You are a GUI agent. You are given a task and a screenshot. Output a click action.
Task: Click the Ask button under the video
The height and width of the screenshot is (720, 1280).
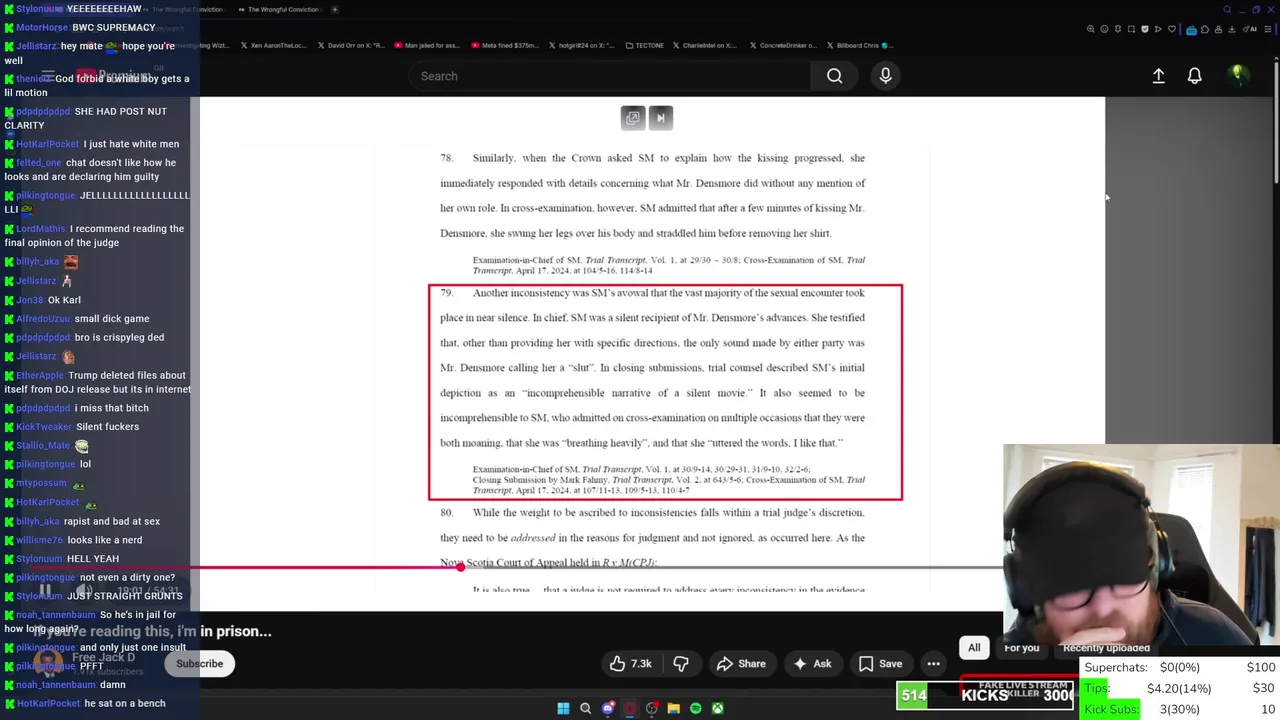[x=811, y=664]
